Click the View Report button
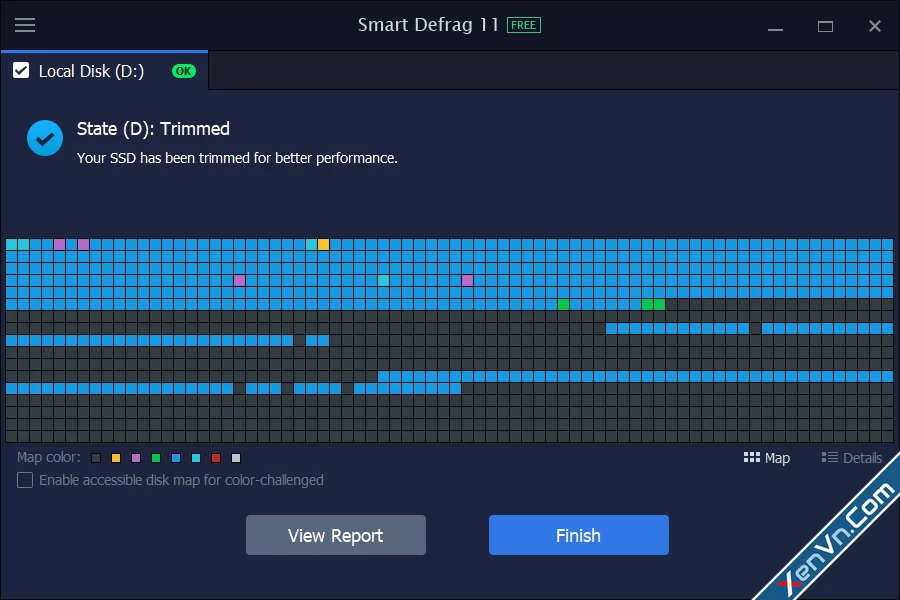The width and height of the screenshot is (900, 600). [x=336, y=535]
